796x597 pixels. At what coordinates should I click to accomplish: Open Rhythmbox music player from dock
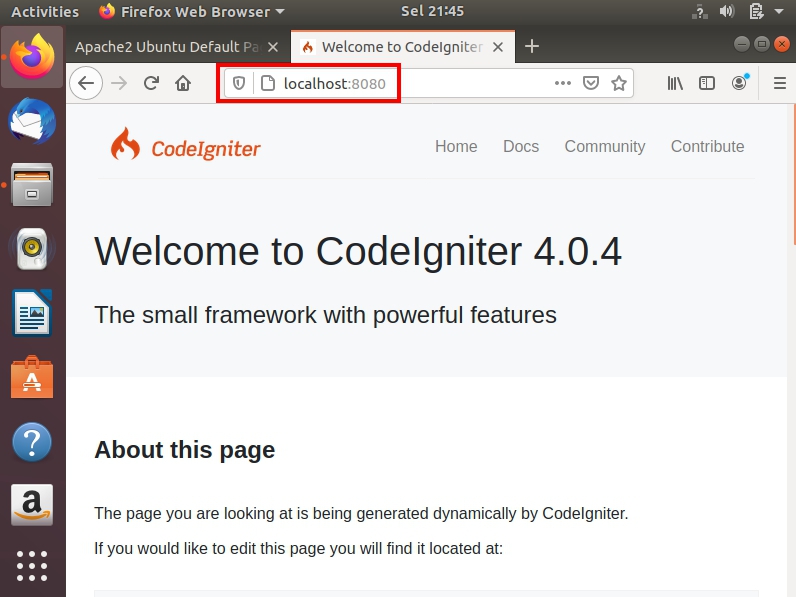tap(32, 249)
